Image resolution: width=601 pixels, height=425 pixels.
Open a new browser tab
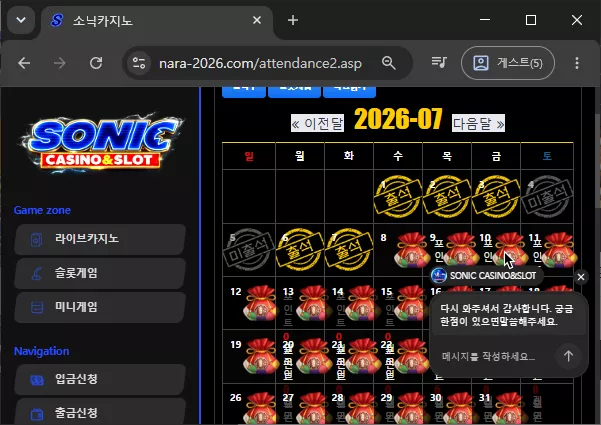pyautogui.click(x=293, y=20)
